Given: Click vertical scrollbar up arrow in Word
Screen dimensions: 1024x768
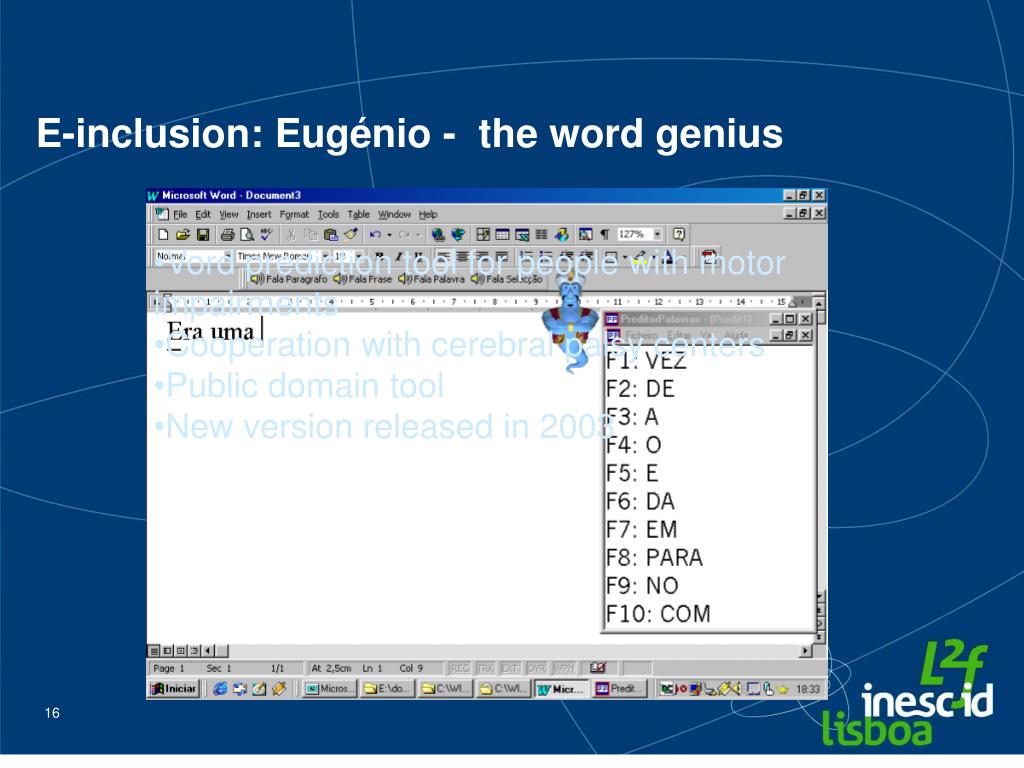Looking at the screenshot, I should click(x=820, y=302).
